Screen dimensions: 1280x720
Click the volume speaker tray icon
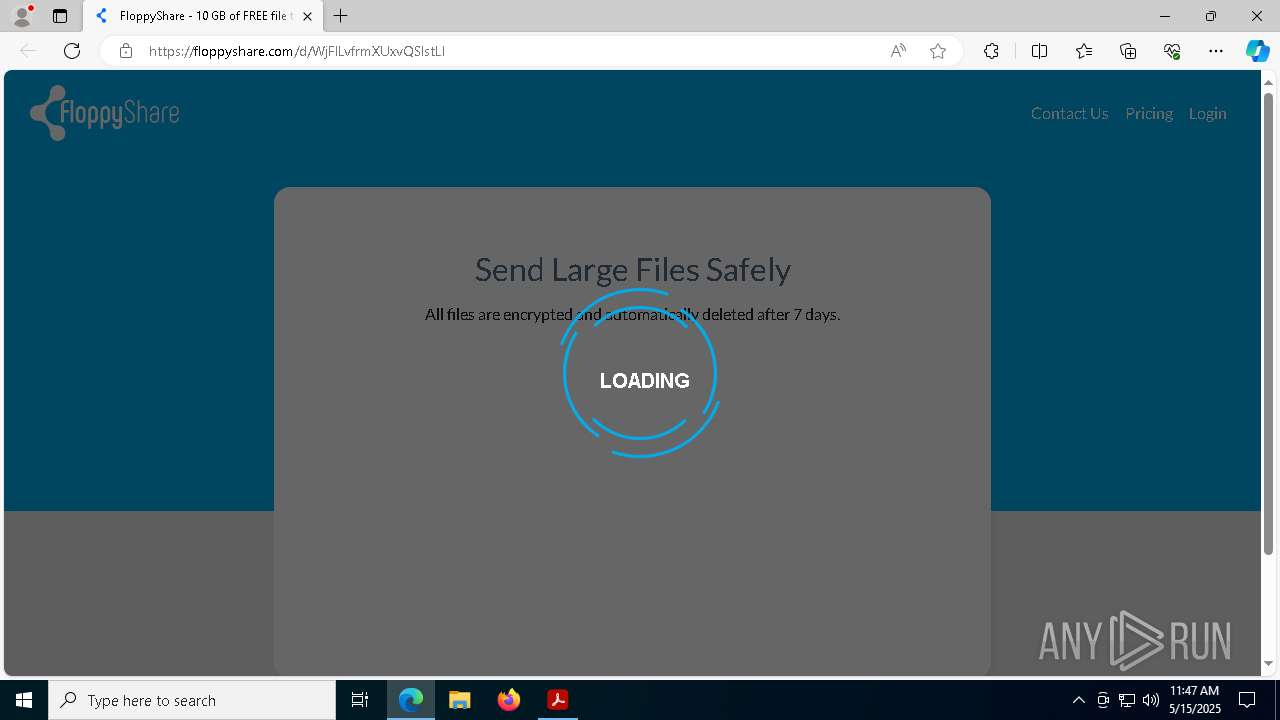(1151, 700)
